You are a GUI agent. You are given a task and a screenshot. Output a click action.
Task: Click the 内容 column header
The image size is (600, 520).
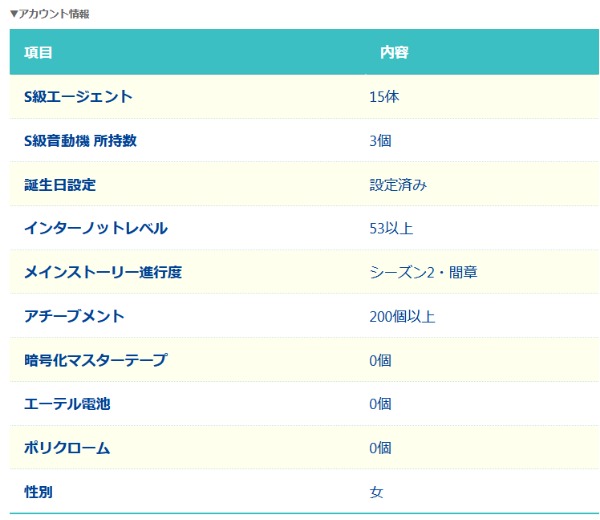pos(393,52)
